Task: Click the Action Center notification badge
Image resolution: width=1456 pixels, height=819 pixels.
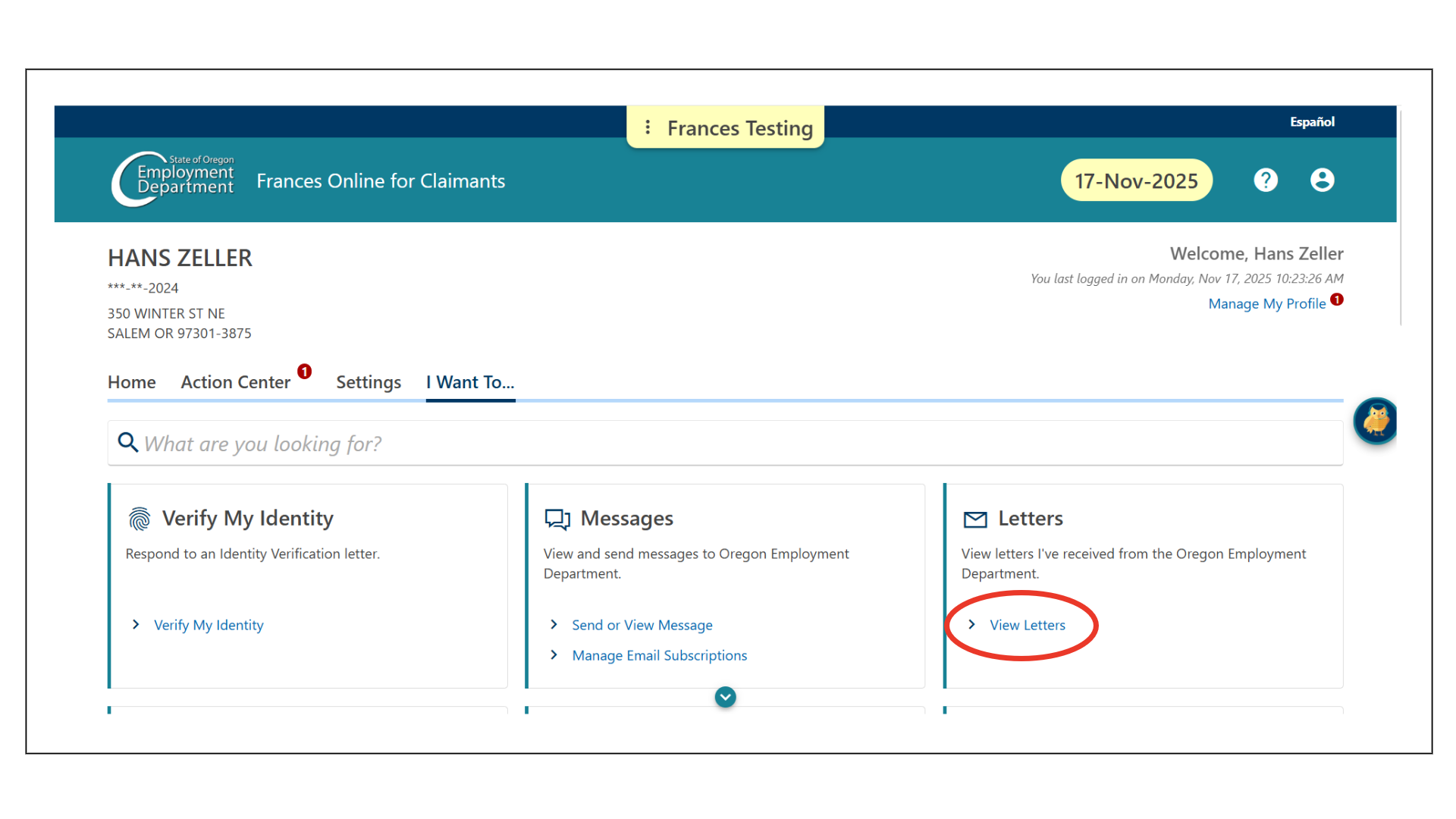Action: point(304,372)
